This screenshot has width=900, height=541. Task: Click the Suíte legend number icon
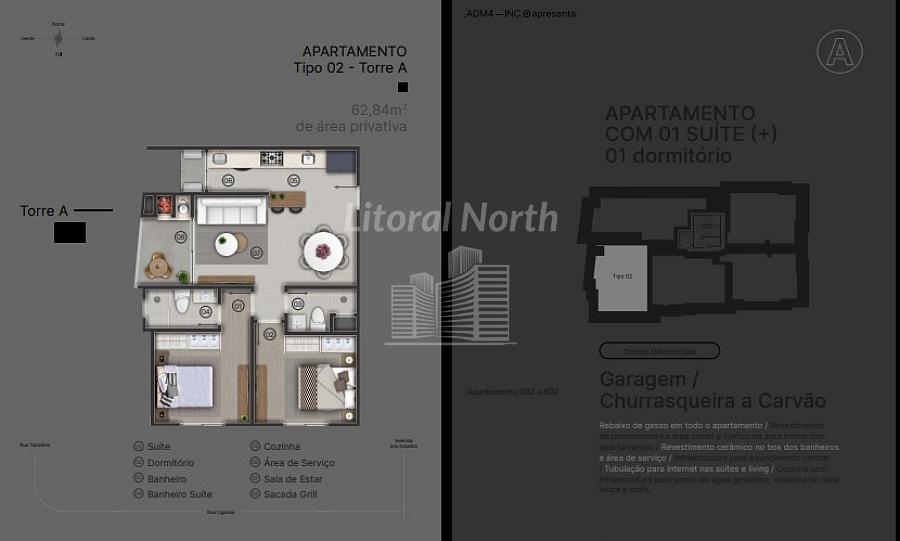coord(138,446)
